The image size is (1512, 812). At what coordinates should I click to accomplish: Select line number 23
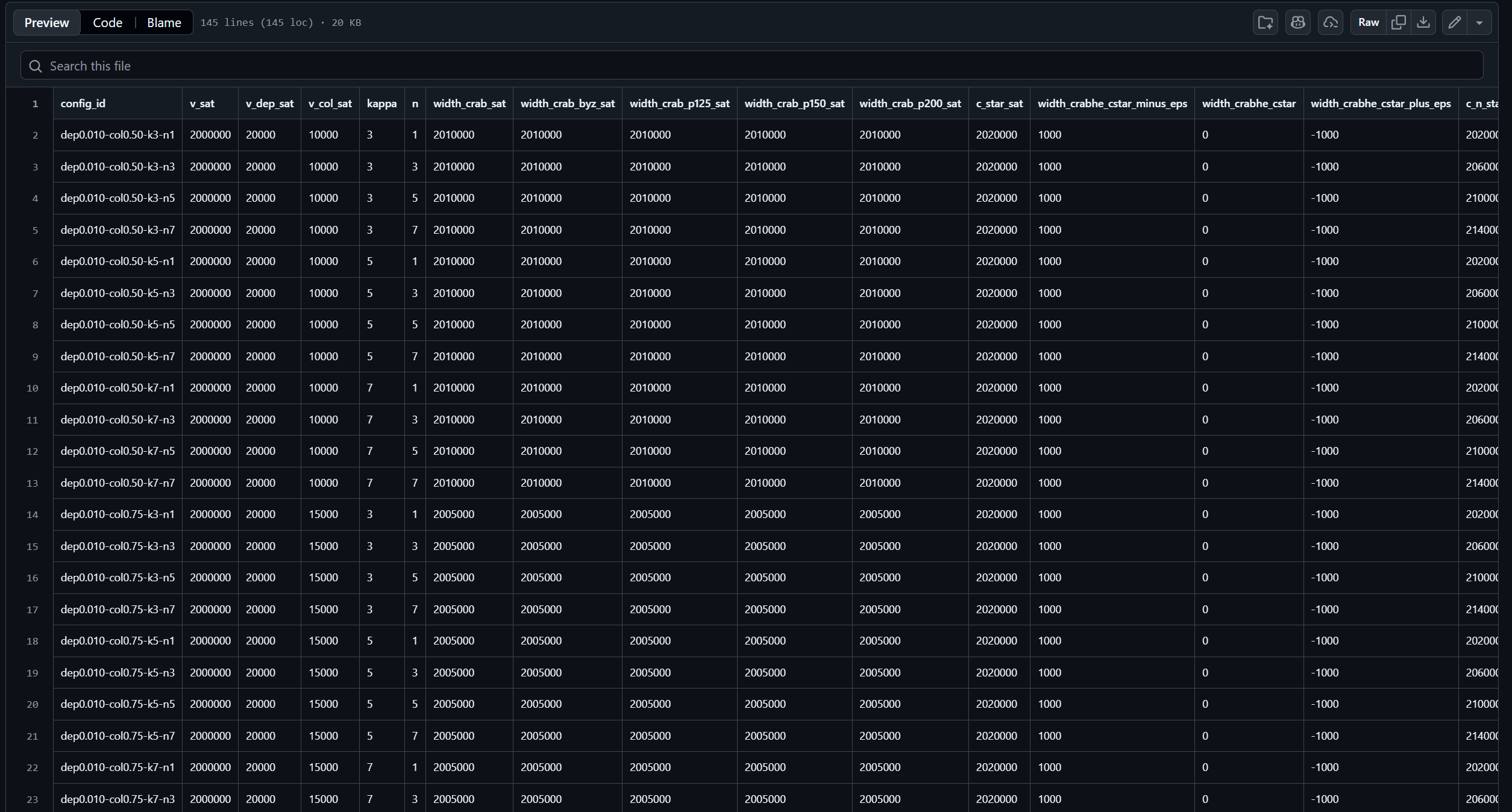33,799
